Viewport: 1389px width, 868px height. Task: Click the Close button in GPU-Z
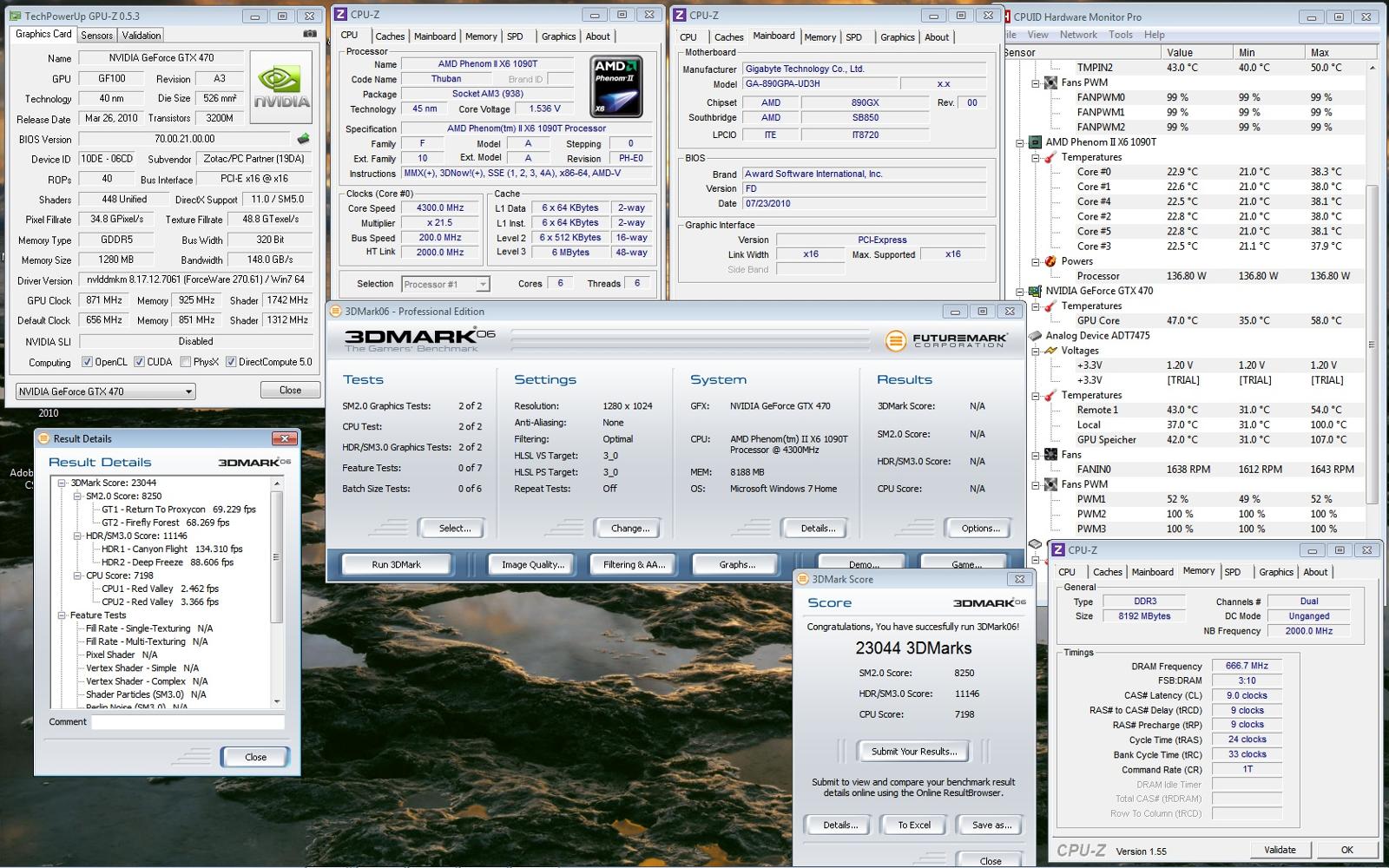(x=290, y=391)
